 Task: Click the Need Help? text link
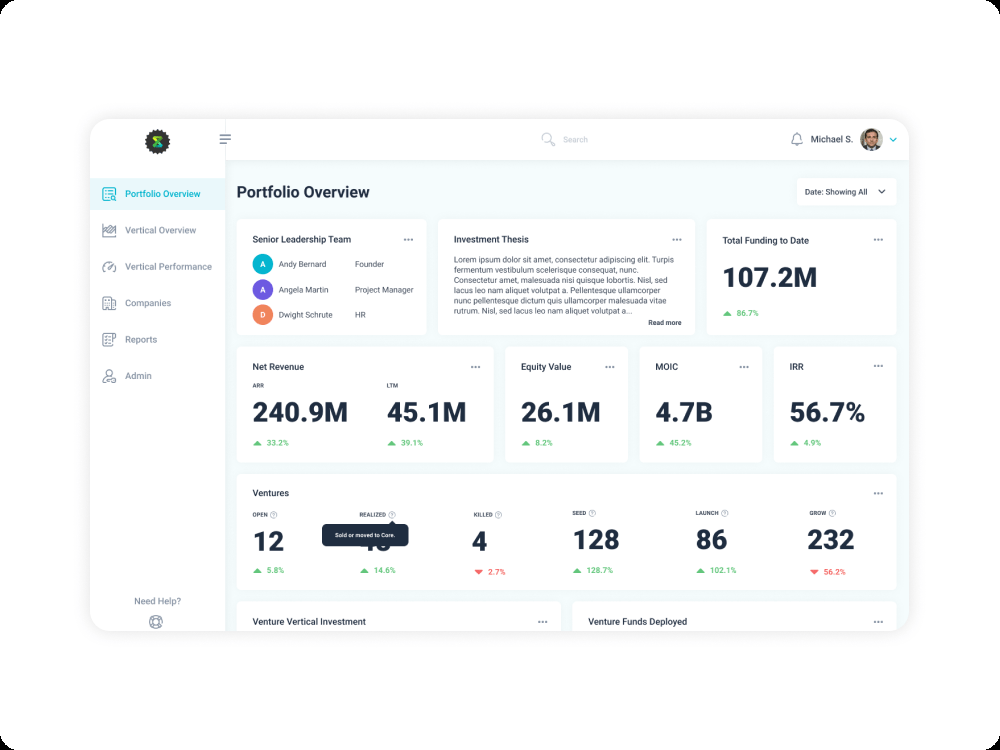(x=157, y=600)
